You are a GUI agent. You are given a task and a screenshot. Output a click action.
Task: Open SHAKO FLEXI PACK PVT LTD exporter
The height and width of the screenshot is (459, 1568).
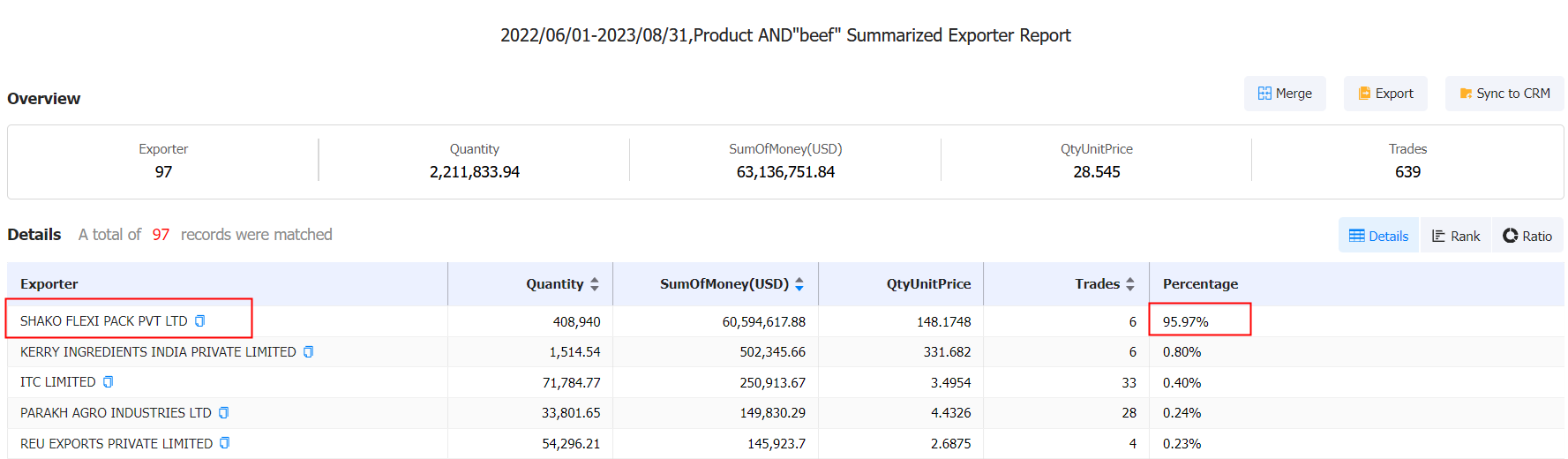click(x=104, y=321)
